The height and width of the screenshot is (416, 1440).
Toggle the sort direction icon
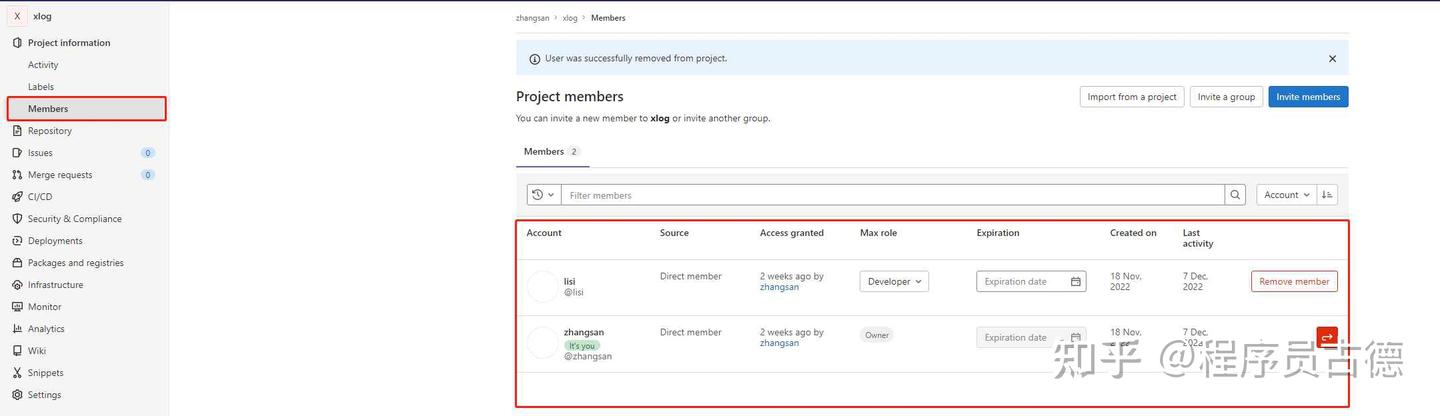coord(1327,195)
